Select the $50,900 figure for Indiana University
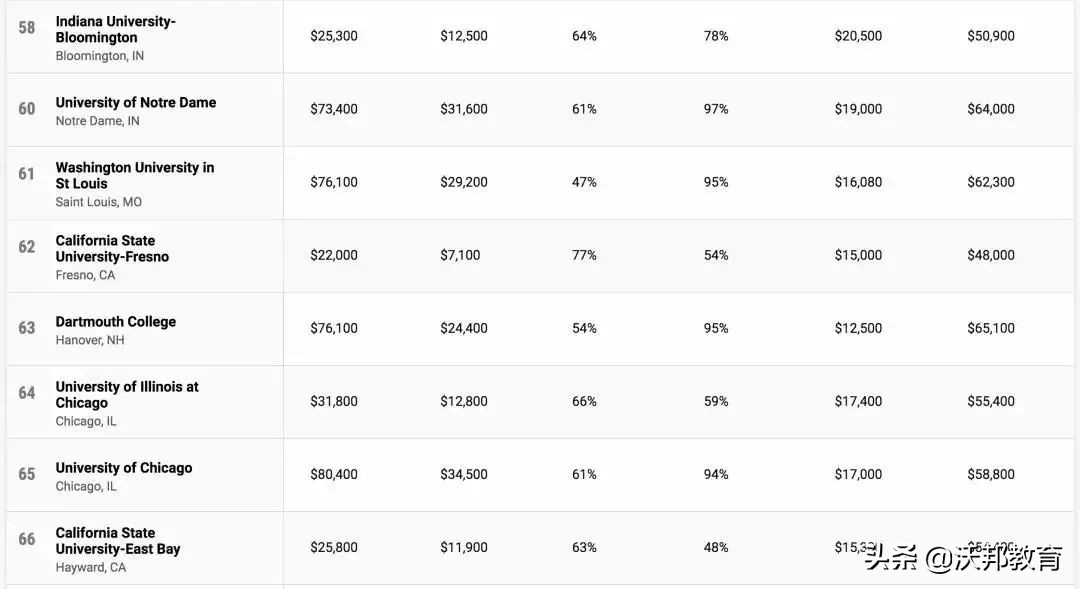 point(990,36)
